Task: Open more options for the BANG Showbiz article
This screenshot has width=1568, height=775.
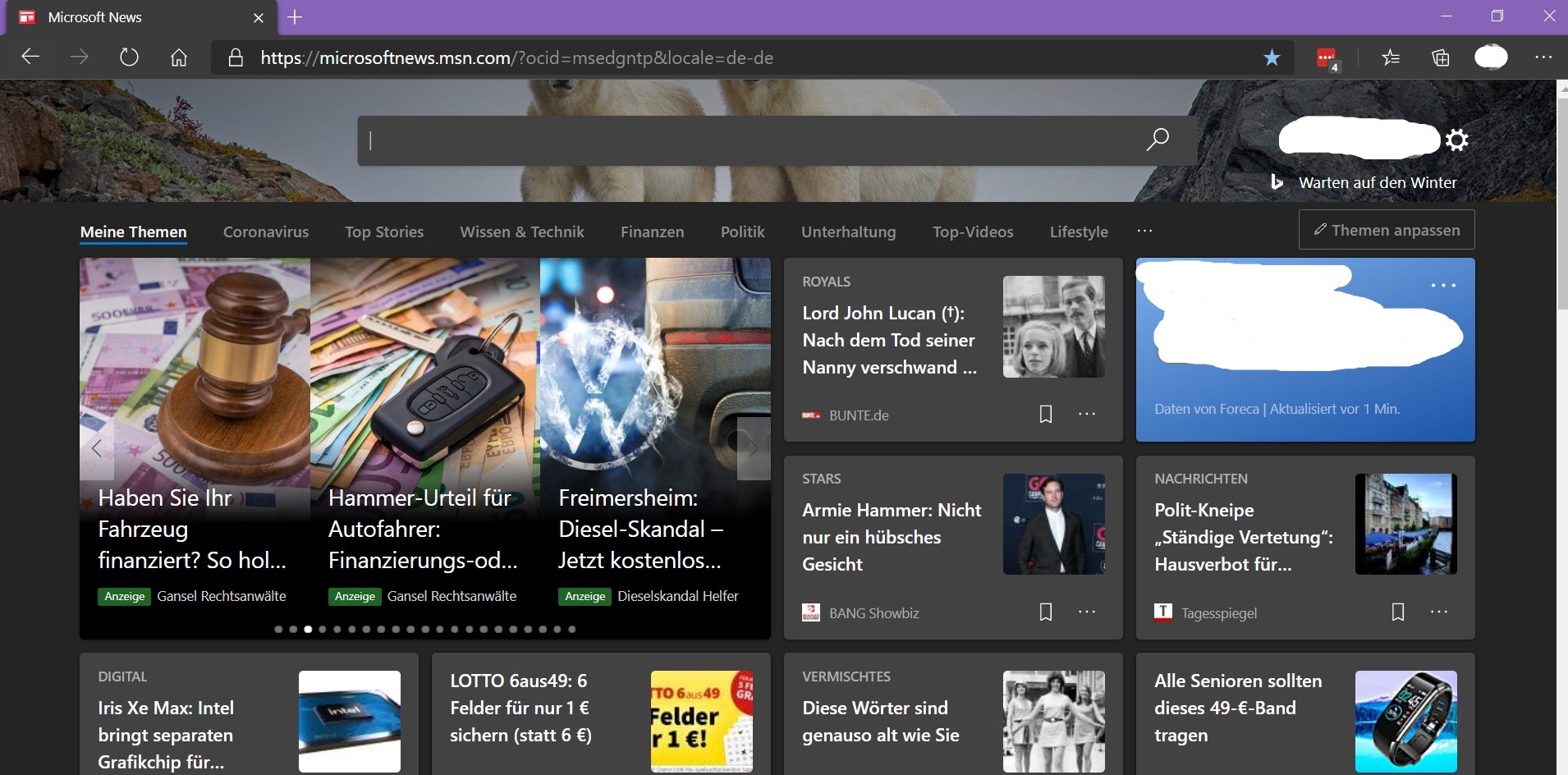Action: point(1087,612)
